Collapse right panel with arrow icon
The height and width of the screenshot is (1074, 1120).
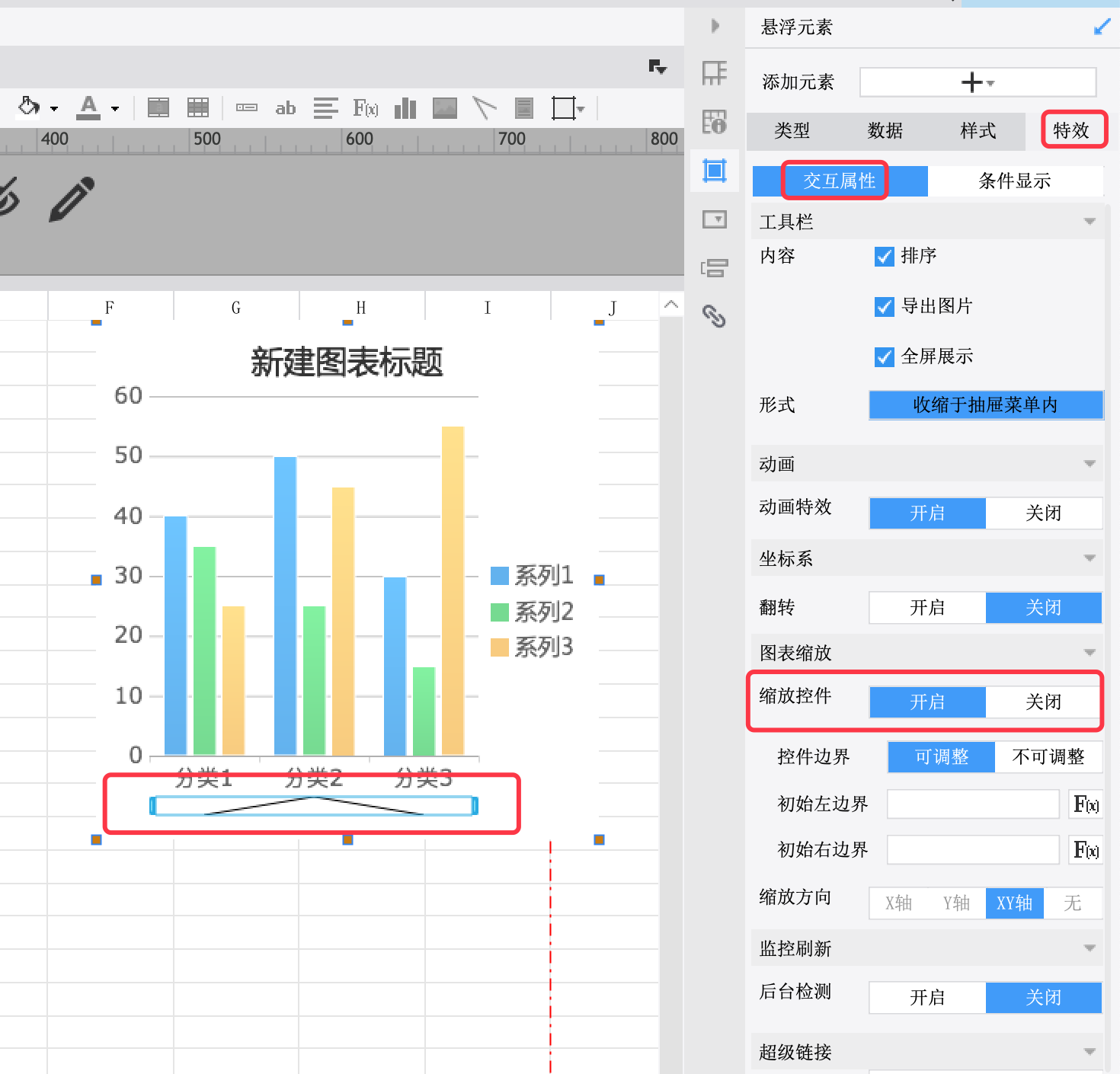(715, 26)
